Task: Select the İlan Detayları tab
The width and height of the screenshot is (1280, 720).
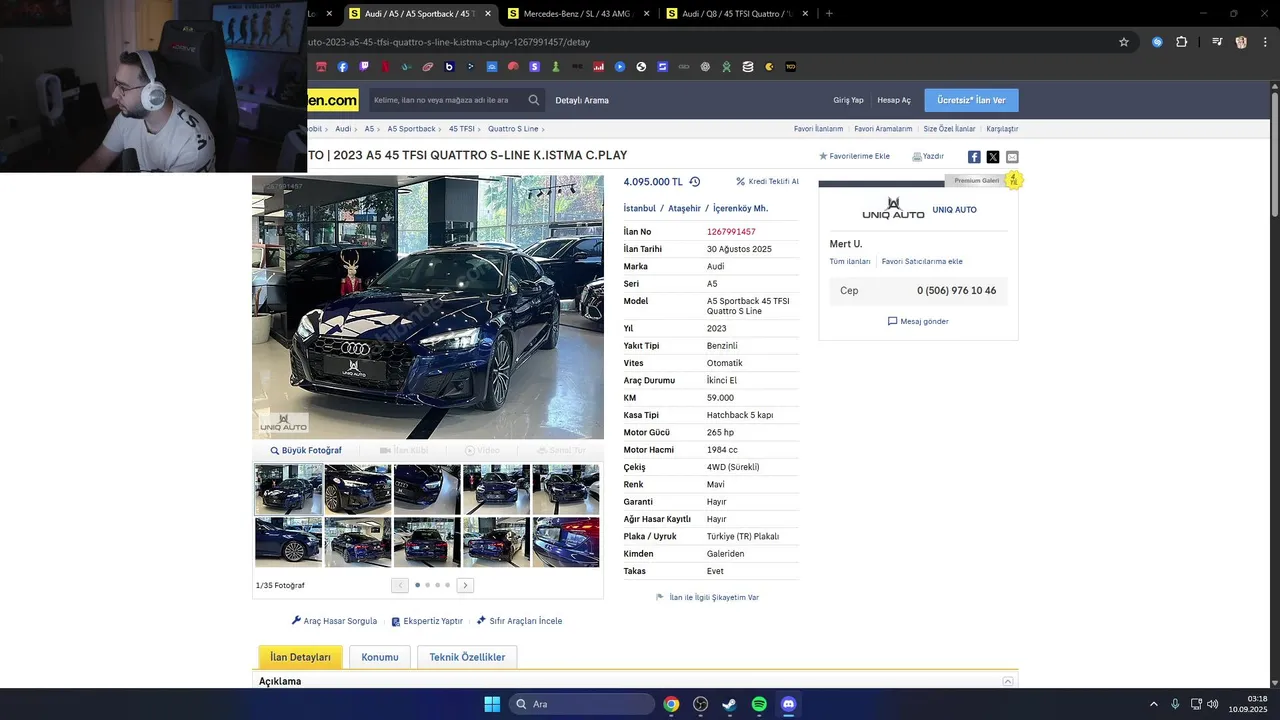Action: click(x=301, y=657)
